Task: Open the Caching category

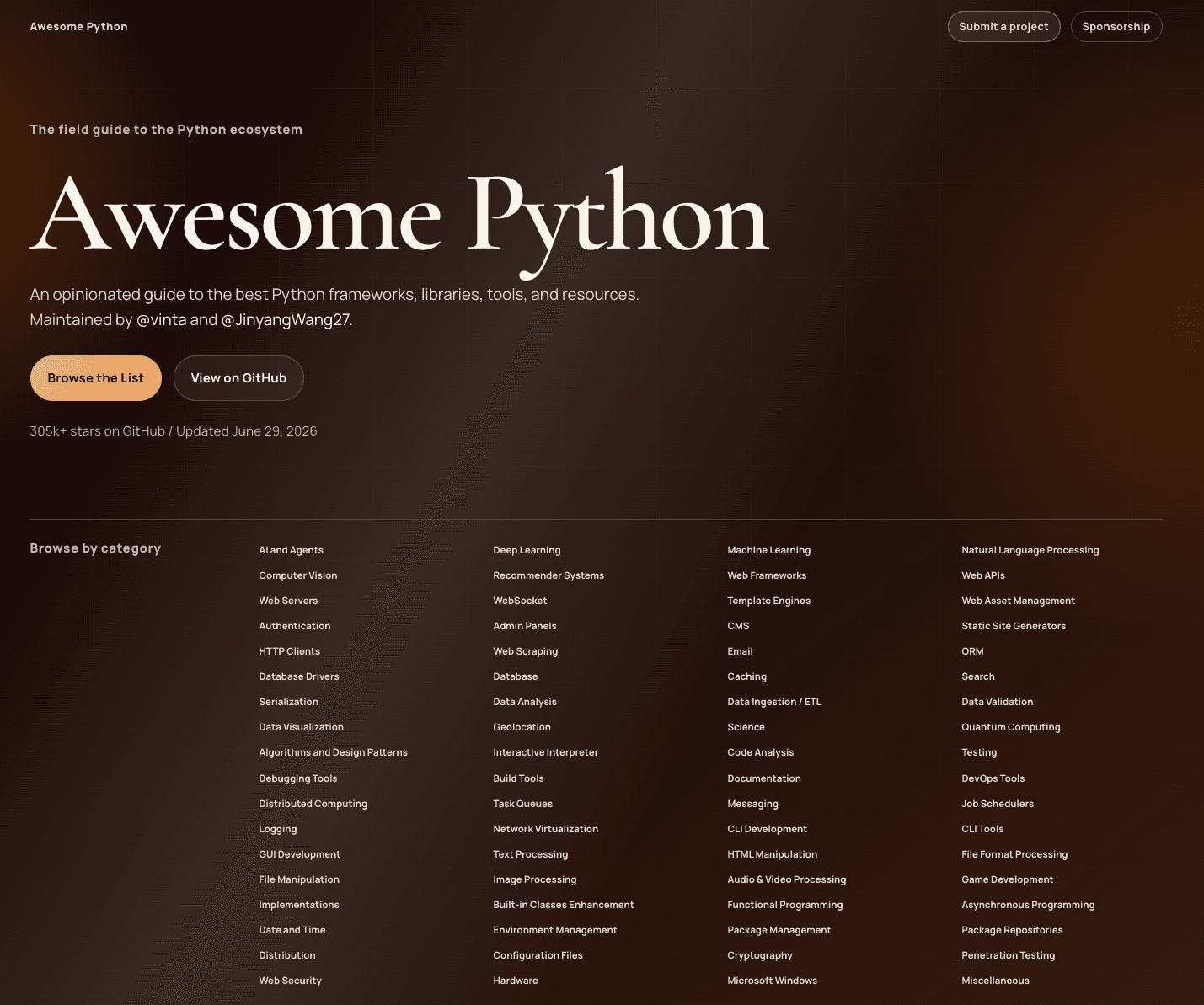Action: click(x=746, y=676)
